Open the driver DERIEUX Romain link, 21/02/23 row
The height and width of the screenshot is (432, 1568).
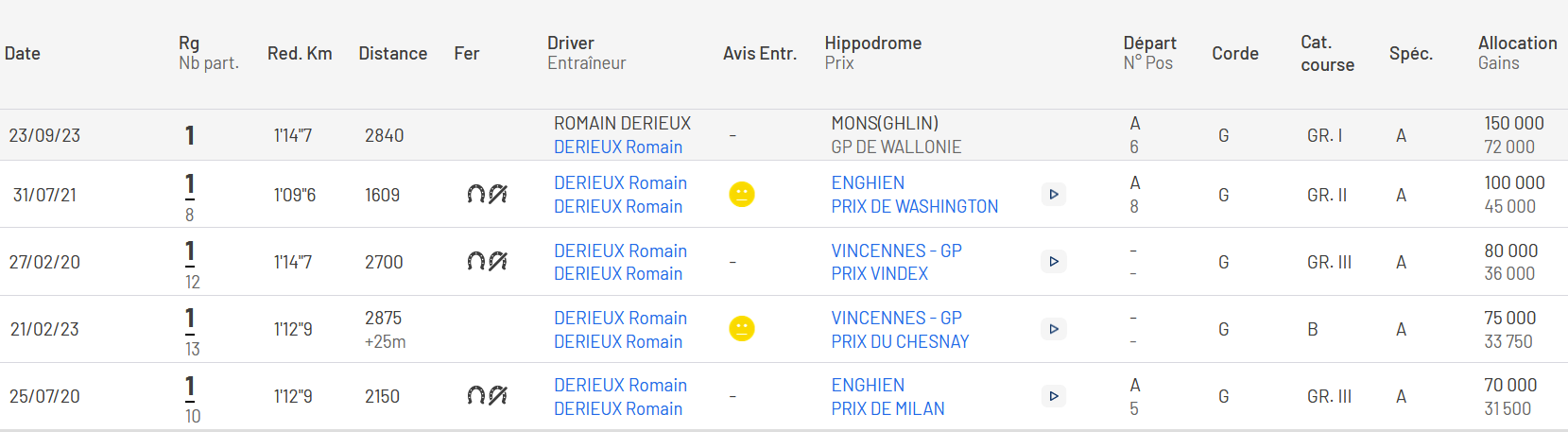pos(620,318)
